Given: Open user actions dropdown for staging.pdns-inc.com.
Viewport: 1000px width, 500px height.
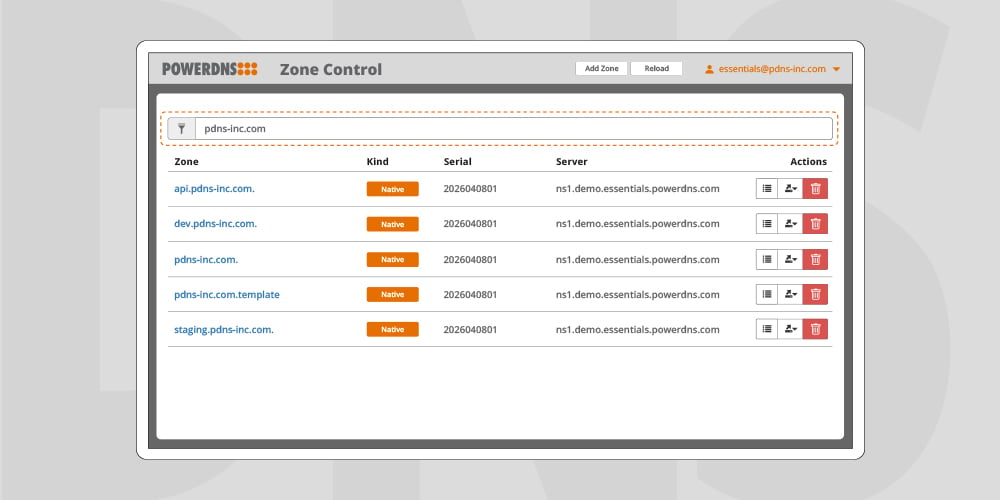Looking at the screenshot, I should tap(790, 329).
